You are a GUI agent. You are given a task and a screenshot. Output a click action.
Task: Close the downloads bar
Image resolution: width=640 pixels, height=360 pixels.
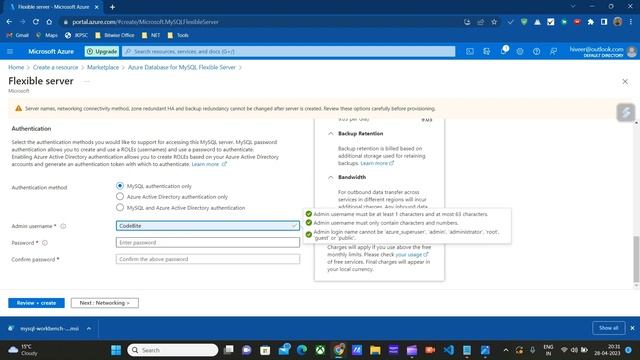click(x=632, y=328)
